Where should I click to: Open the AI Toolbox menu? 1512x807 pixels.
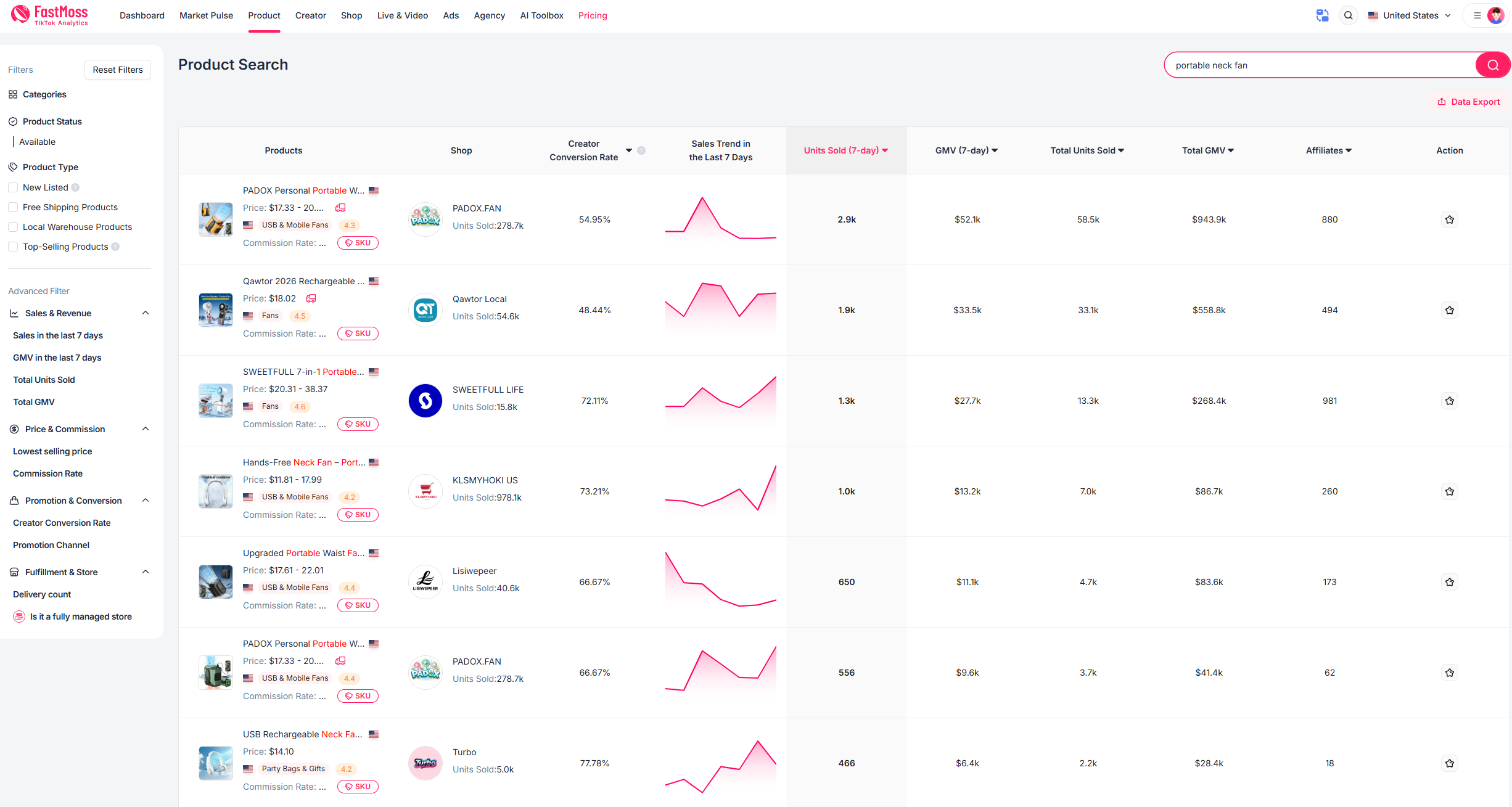coord(541,15)
